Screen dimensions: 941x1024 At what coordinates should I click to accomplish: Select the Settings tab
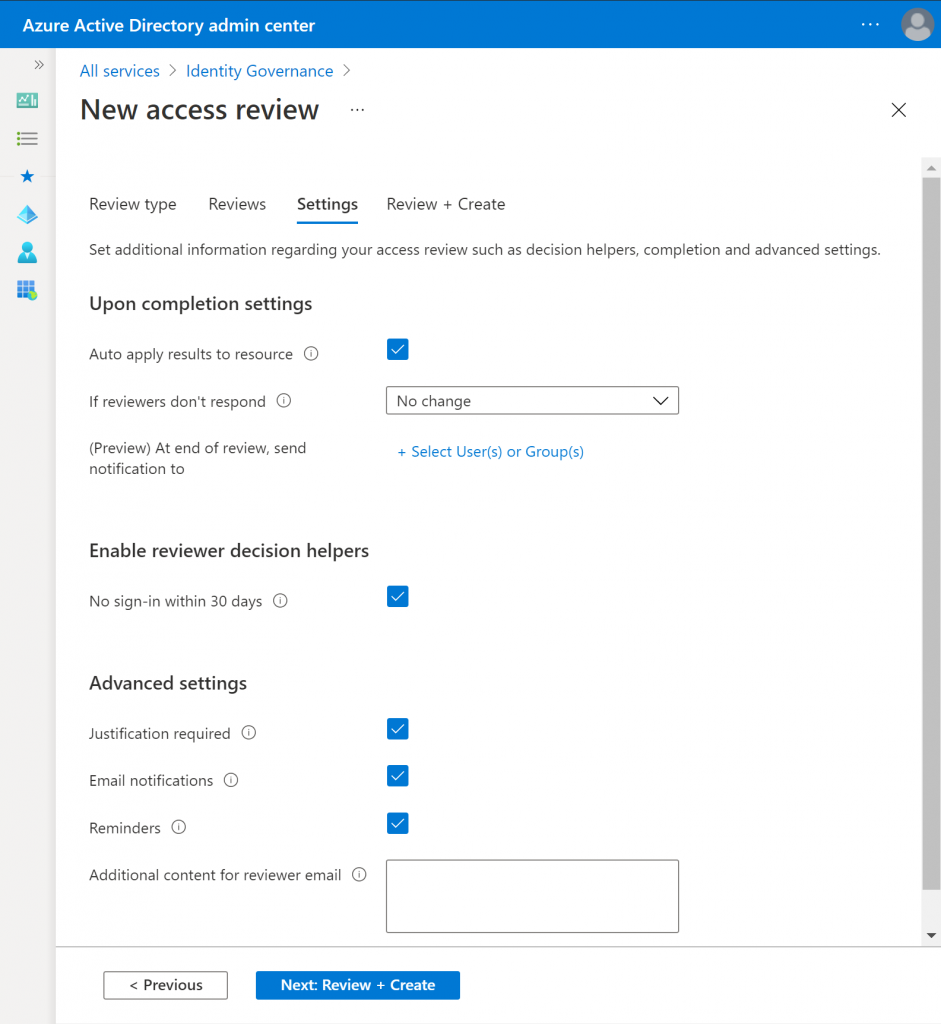coord(327,204)
